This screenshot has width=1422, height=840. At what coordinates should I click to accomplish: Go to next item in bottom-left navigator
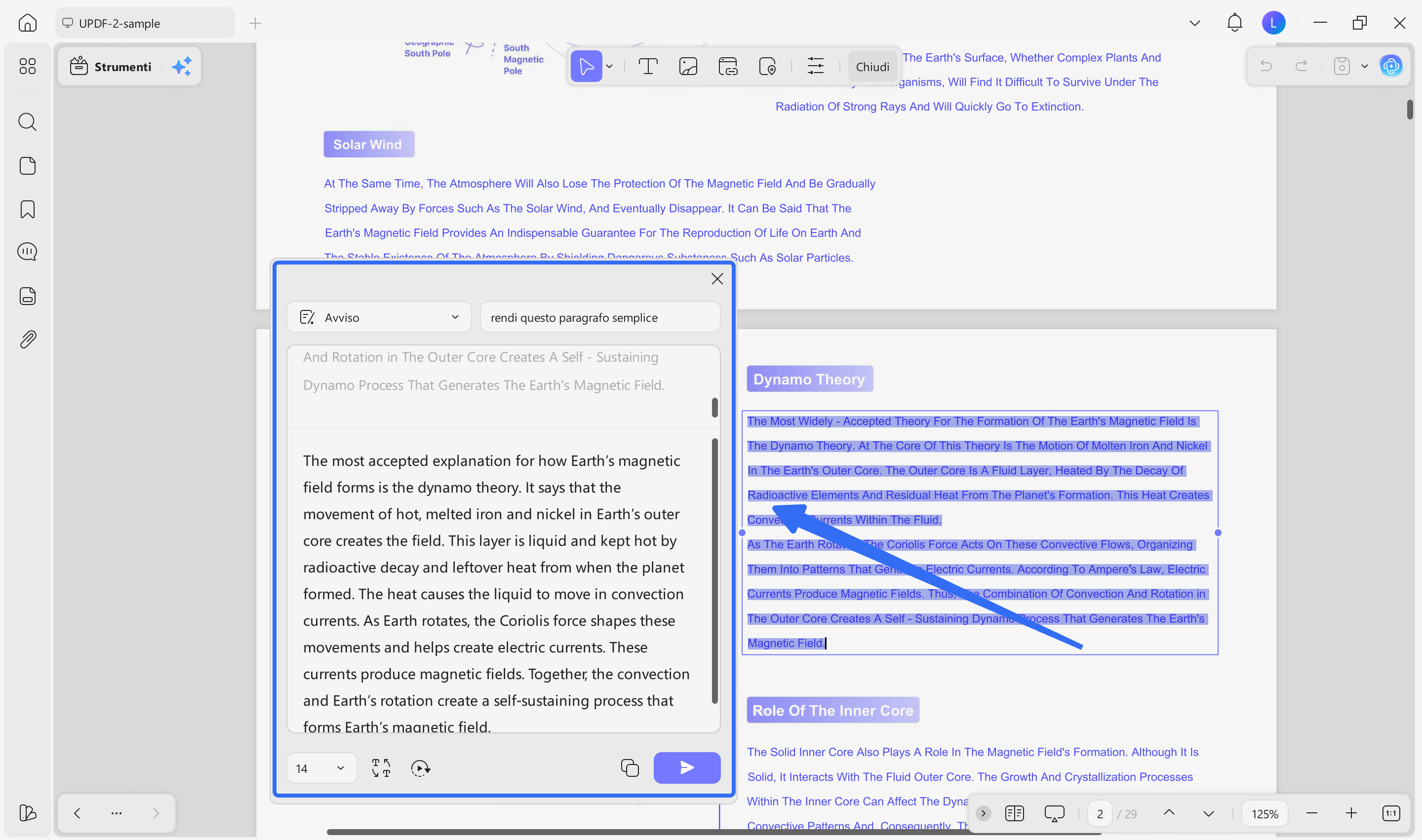point(156,813)
